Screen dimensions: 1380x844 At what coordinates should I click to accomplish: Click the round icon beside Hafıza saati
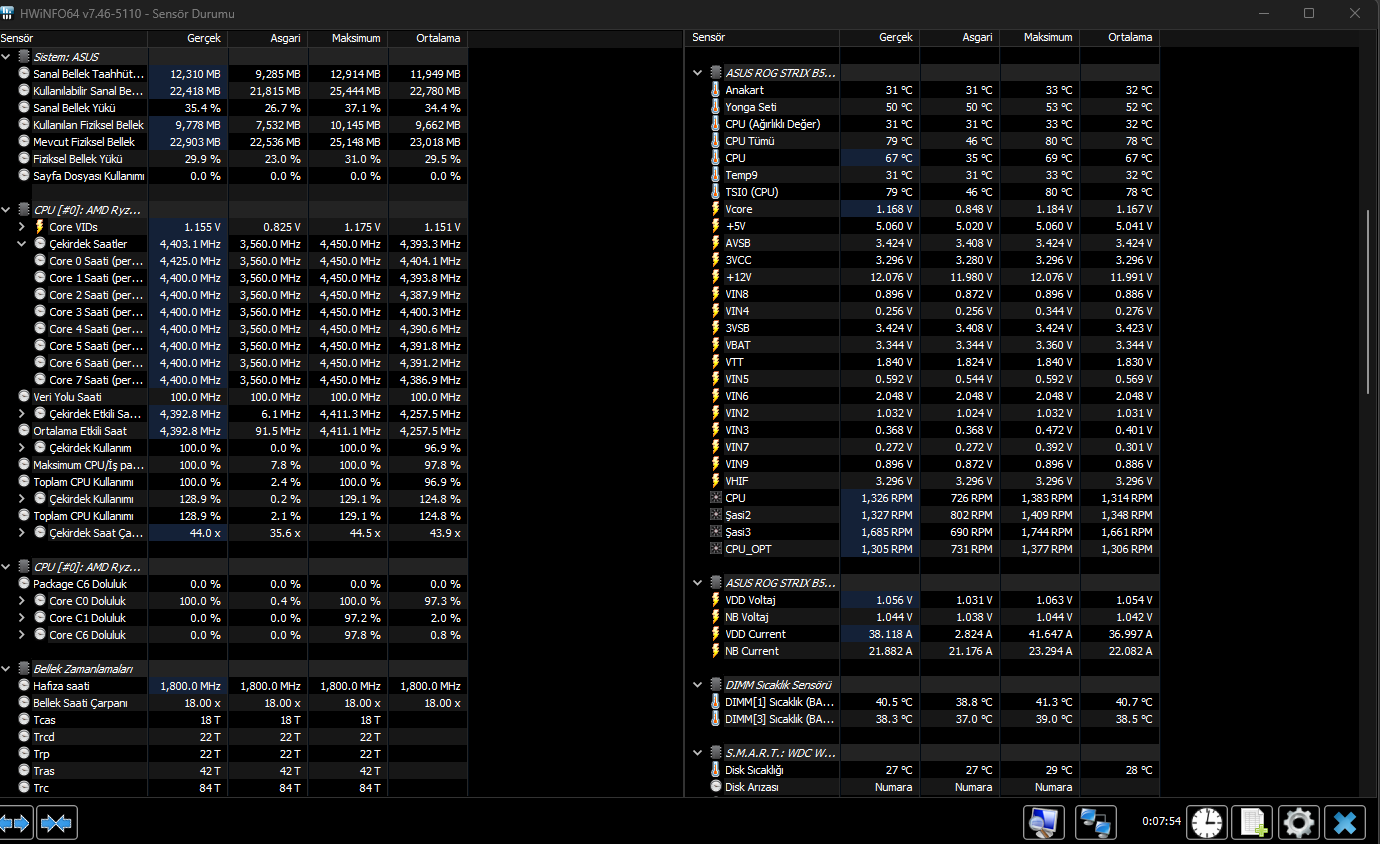point(24,686)
